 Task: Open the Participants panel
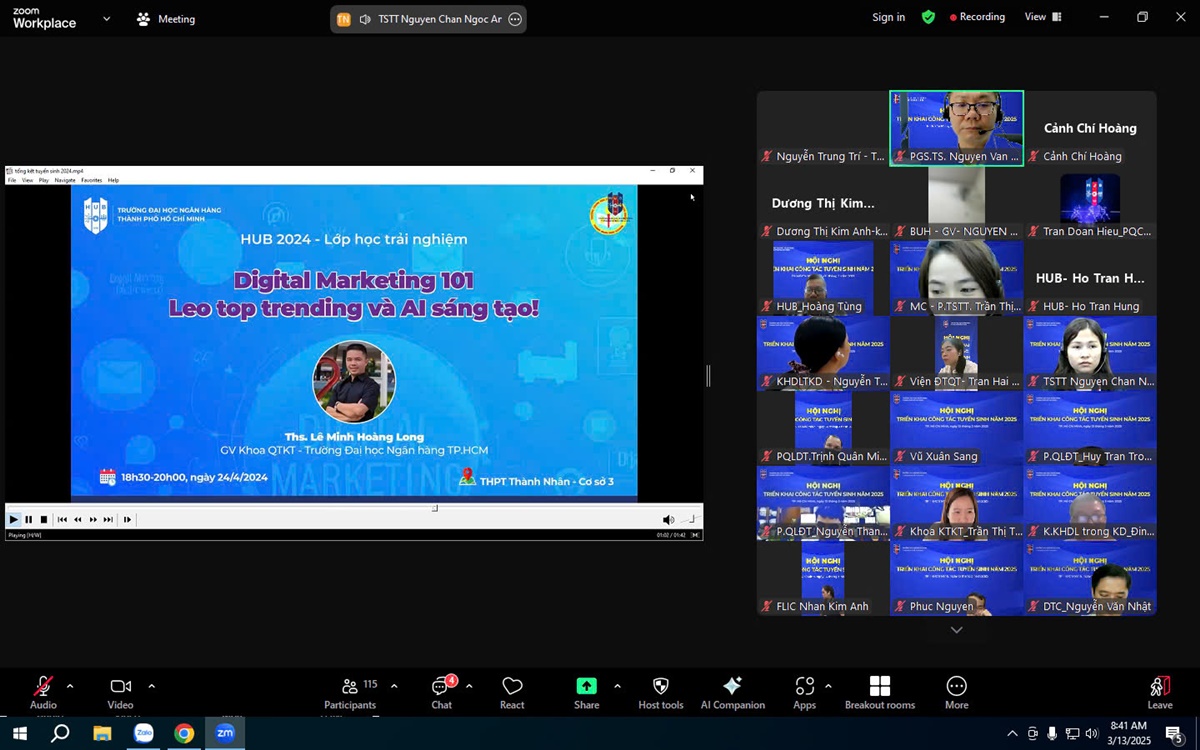point(350,692)
